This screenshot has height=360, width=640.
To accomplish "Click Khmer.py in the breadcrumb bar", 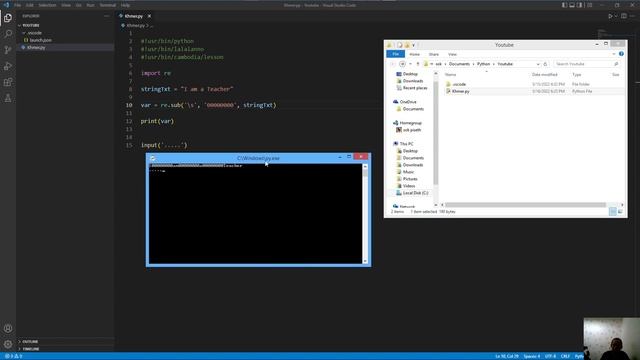I will point(135,26).
